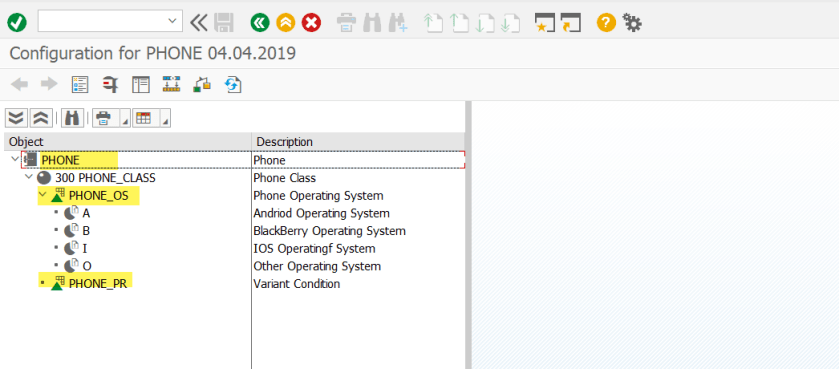This screenshot has height=369, width=839.
Task: Click 'Other Operating System' description
Action: [317, 266]
